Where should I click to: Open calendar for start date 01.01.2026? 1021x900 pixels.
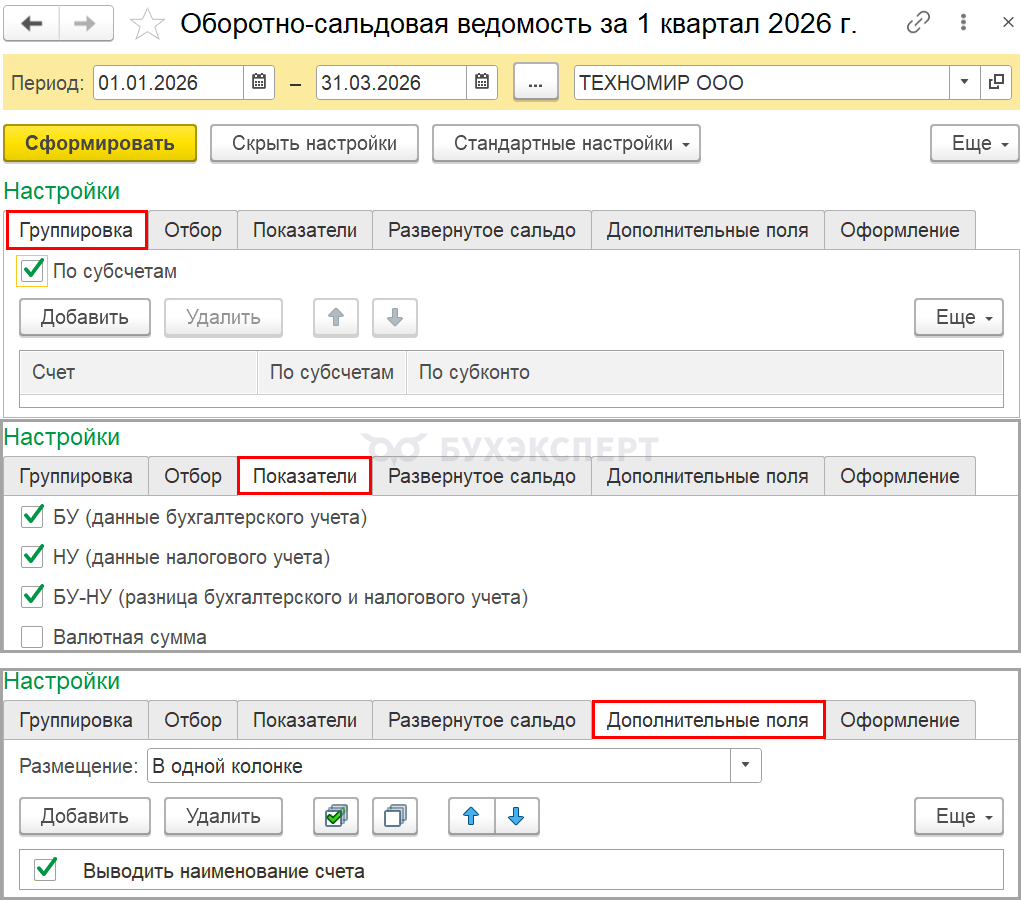(259, 83)
